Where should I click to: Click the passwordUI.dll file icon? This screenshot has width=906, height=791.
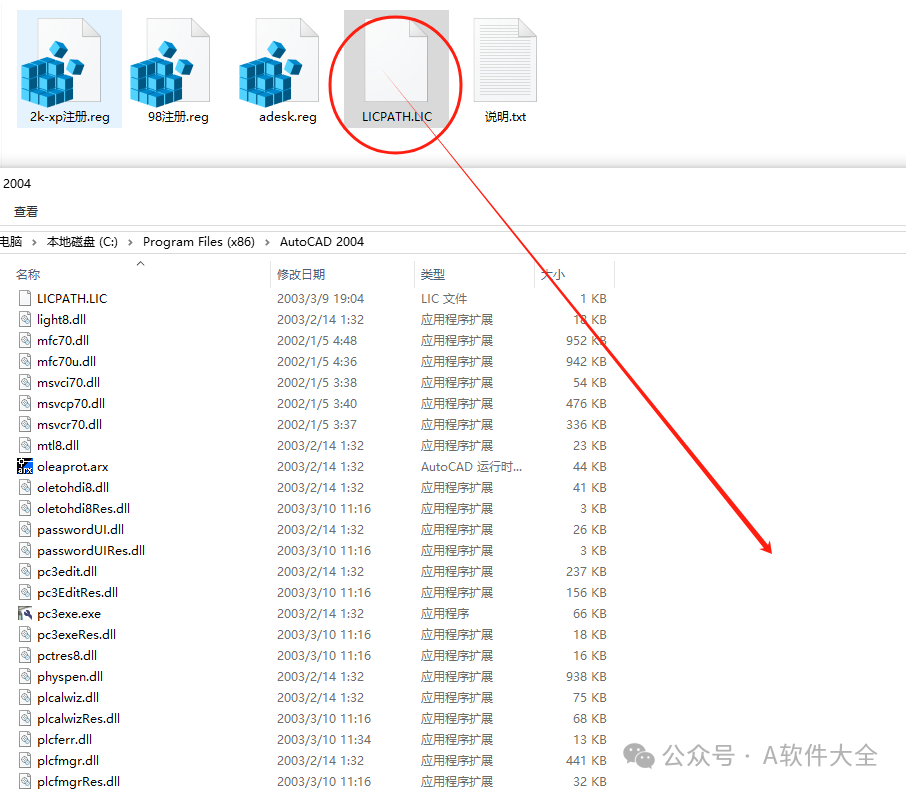click(x=25, y=529)
